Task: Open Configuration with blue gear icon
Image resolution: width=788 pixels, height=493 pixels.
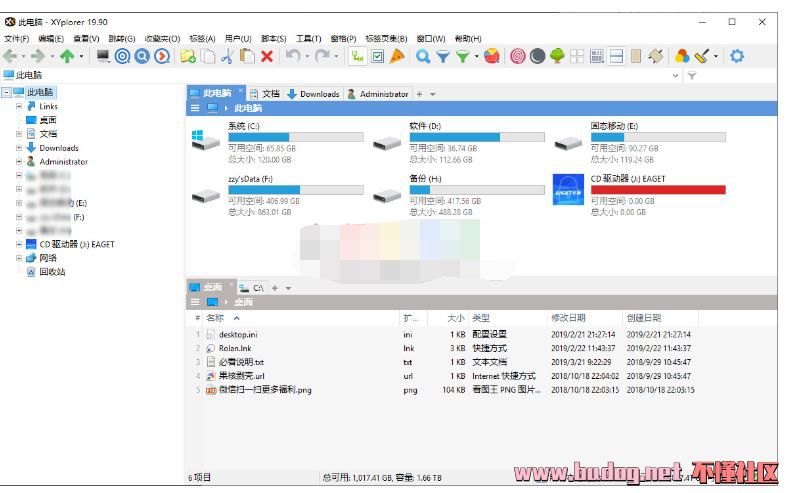Action: pos(737,56)
